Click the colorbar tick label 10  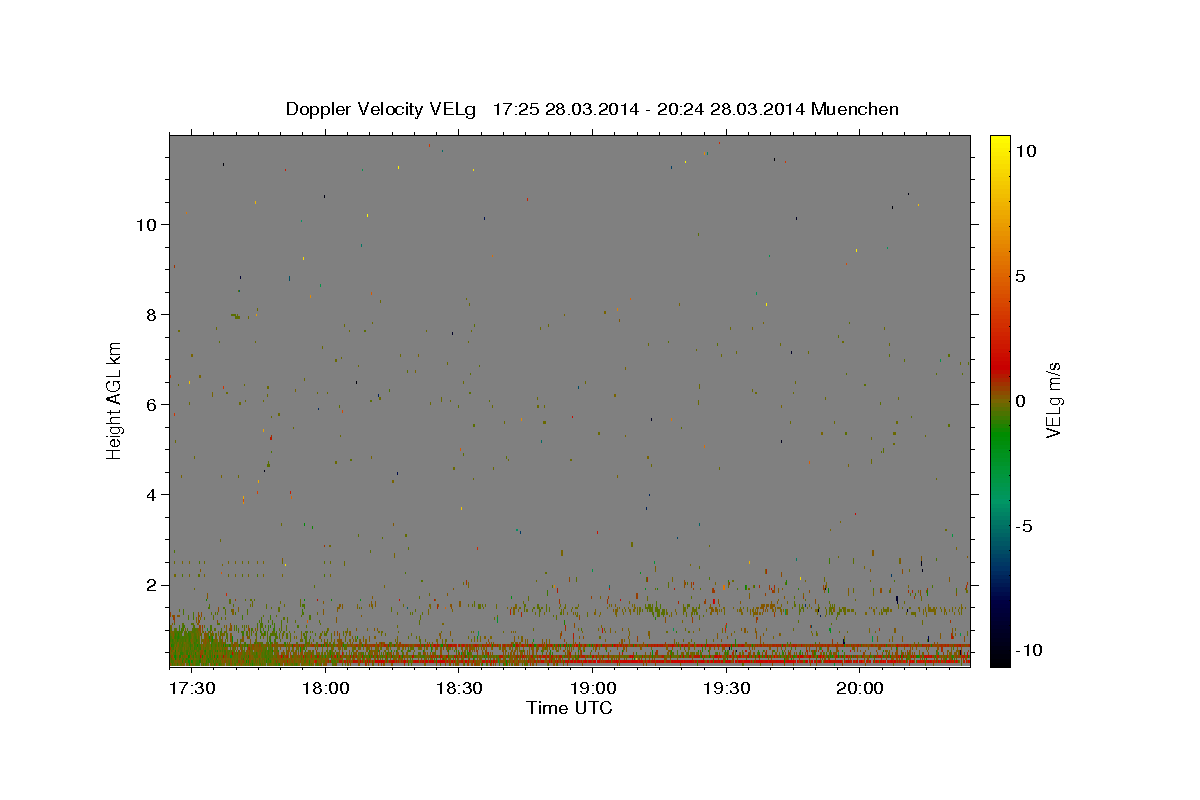1025,150
